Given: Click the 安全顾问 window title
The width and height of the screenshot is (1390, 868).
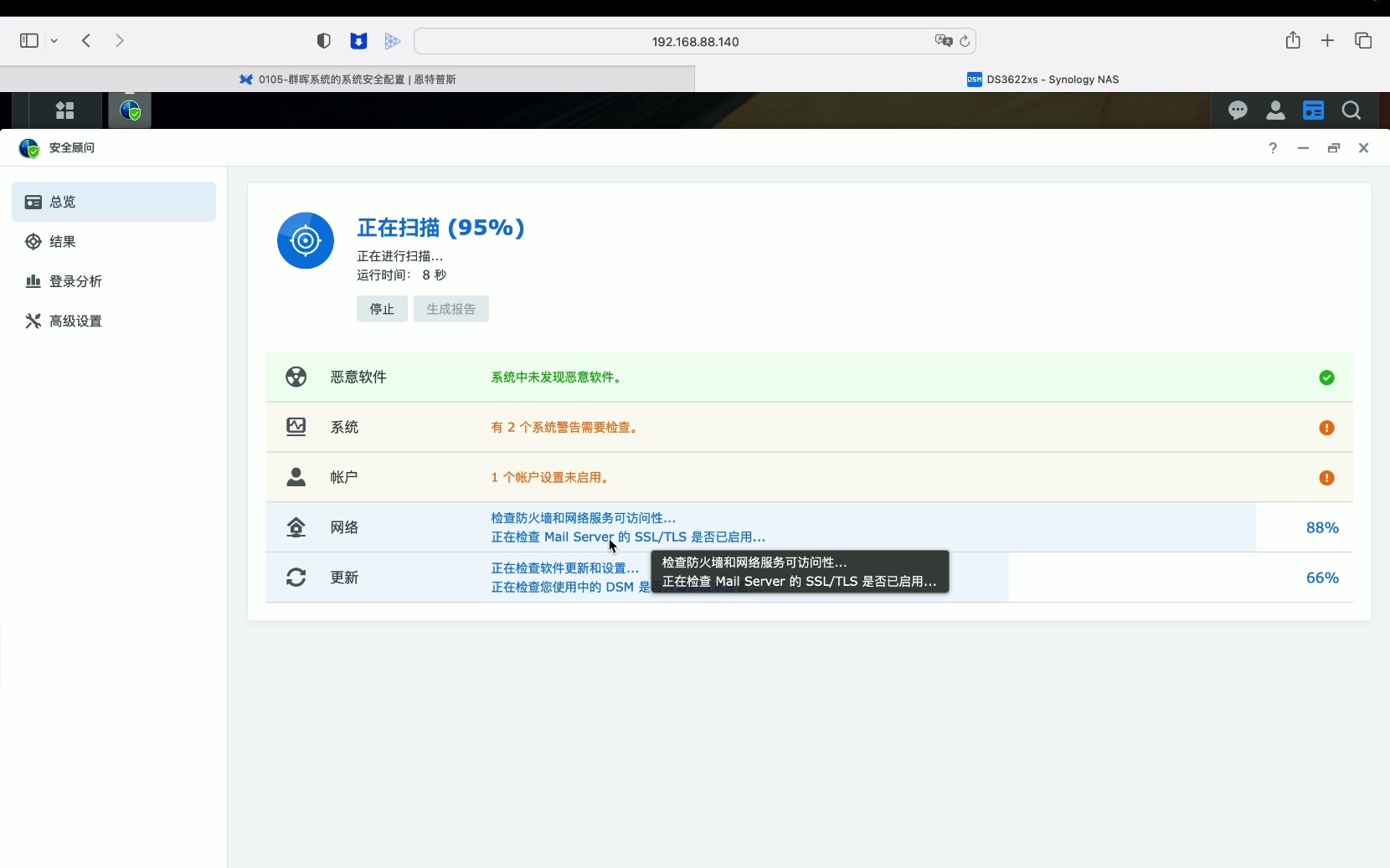Looking at the screenshot, I should point(72,148).
